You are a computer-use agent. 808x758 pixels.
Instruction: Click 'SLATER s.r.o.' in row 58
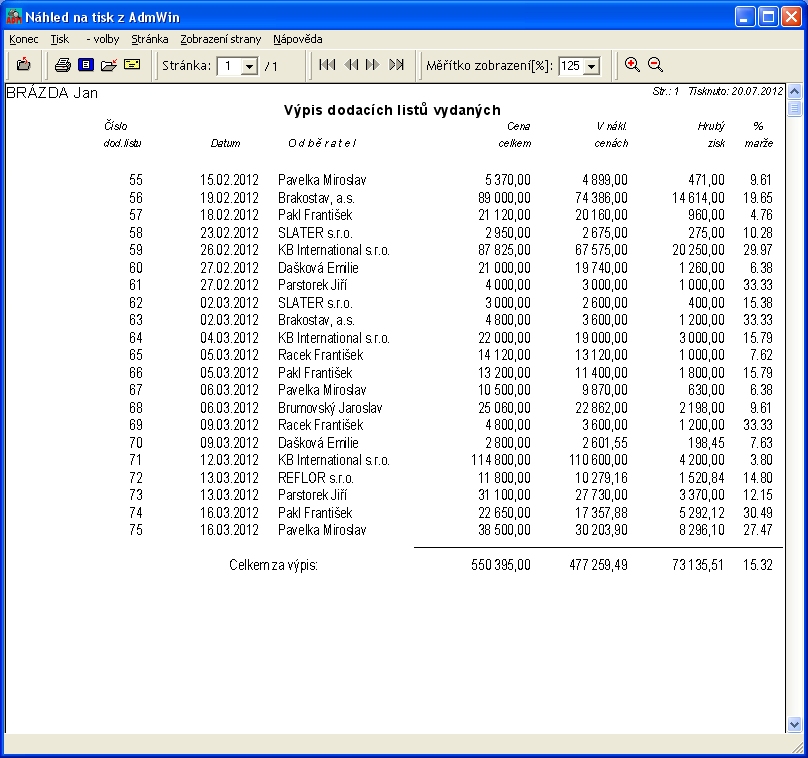point(315,233)
